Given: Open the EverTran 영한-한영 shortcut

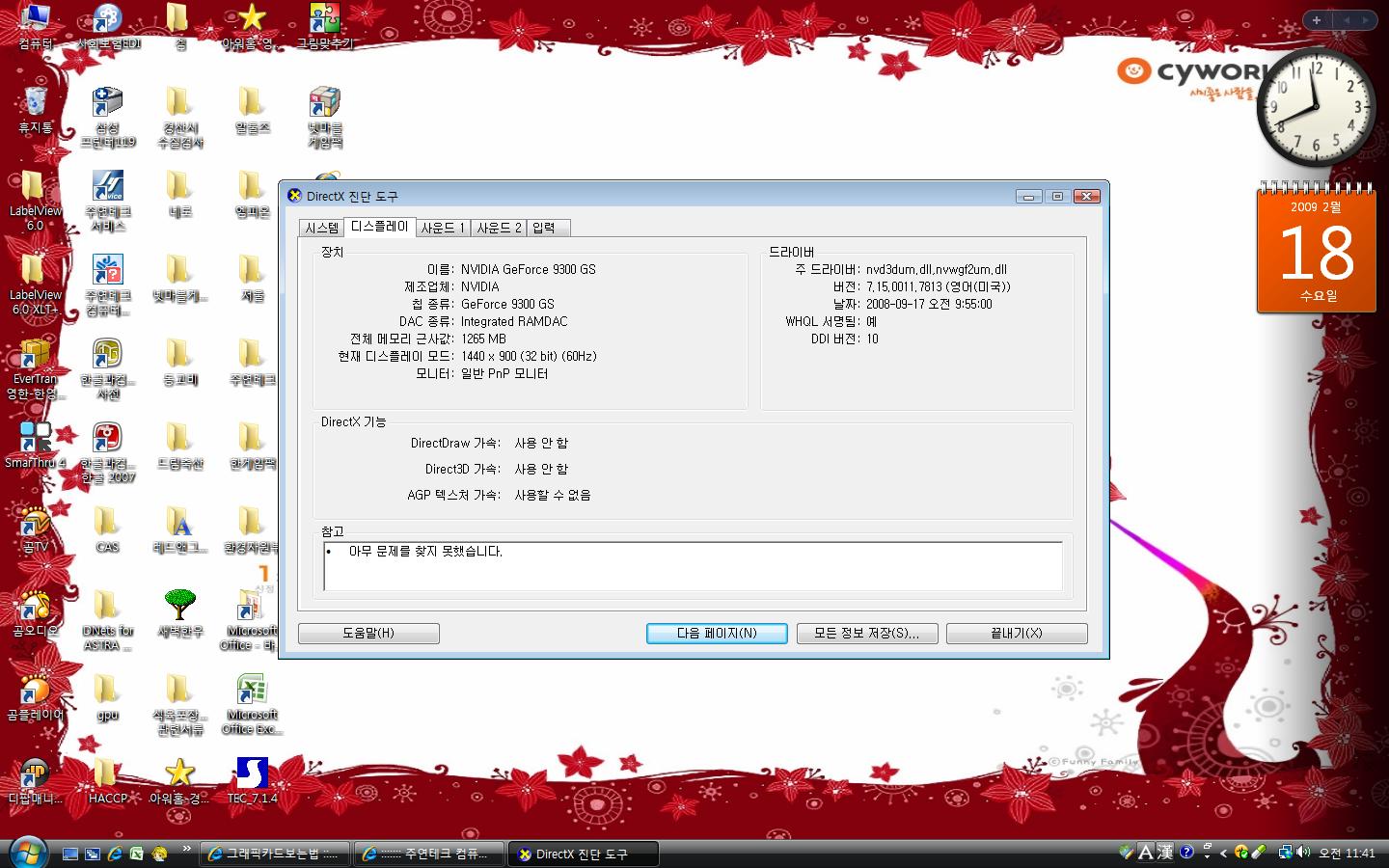Looking at the screenshot, I should coord(35,368).
